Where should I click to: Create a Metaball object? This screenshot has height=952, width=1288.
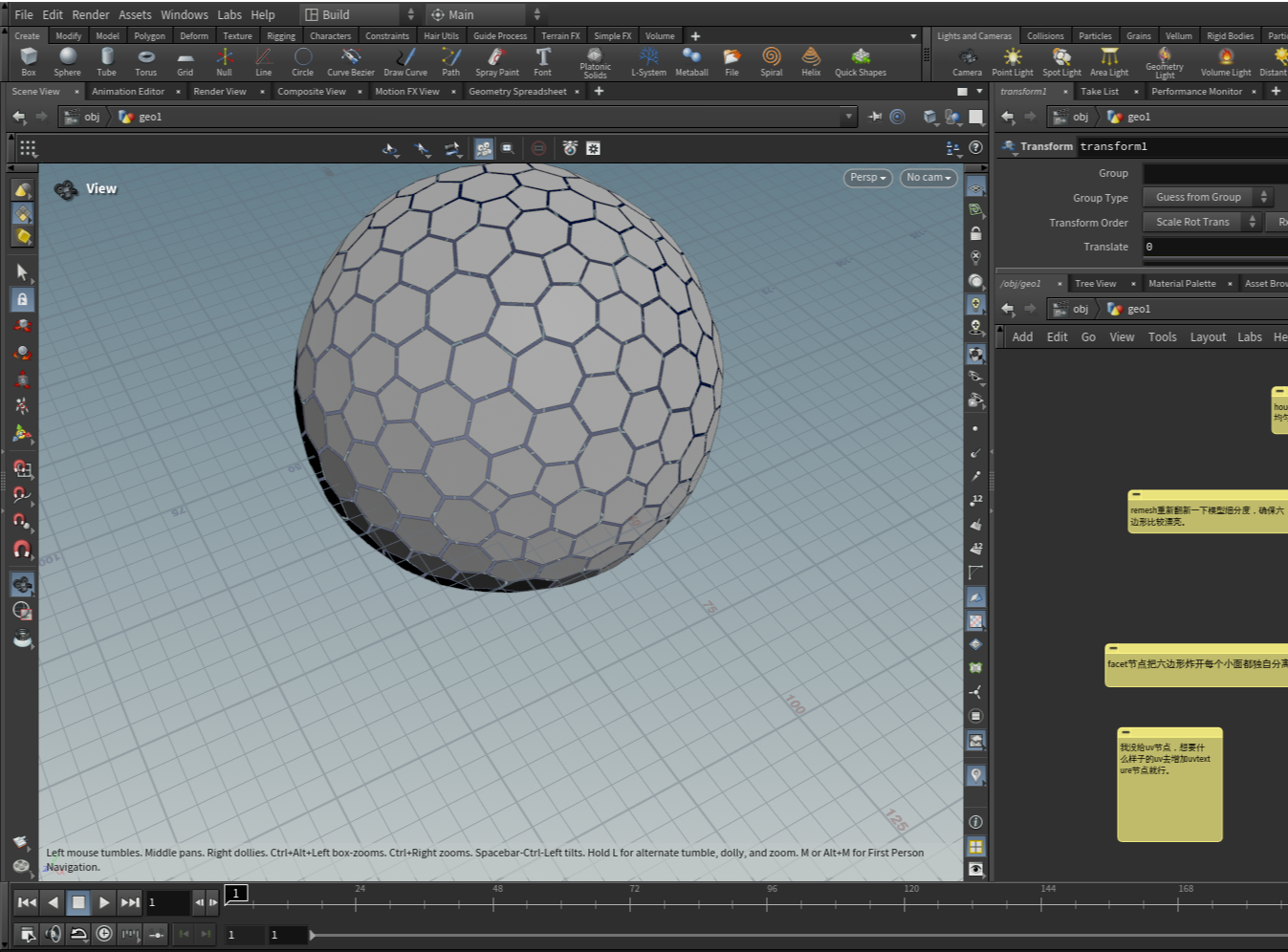[x=691, y=62]
